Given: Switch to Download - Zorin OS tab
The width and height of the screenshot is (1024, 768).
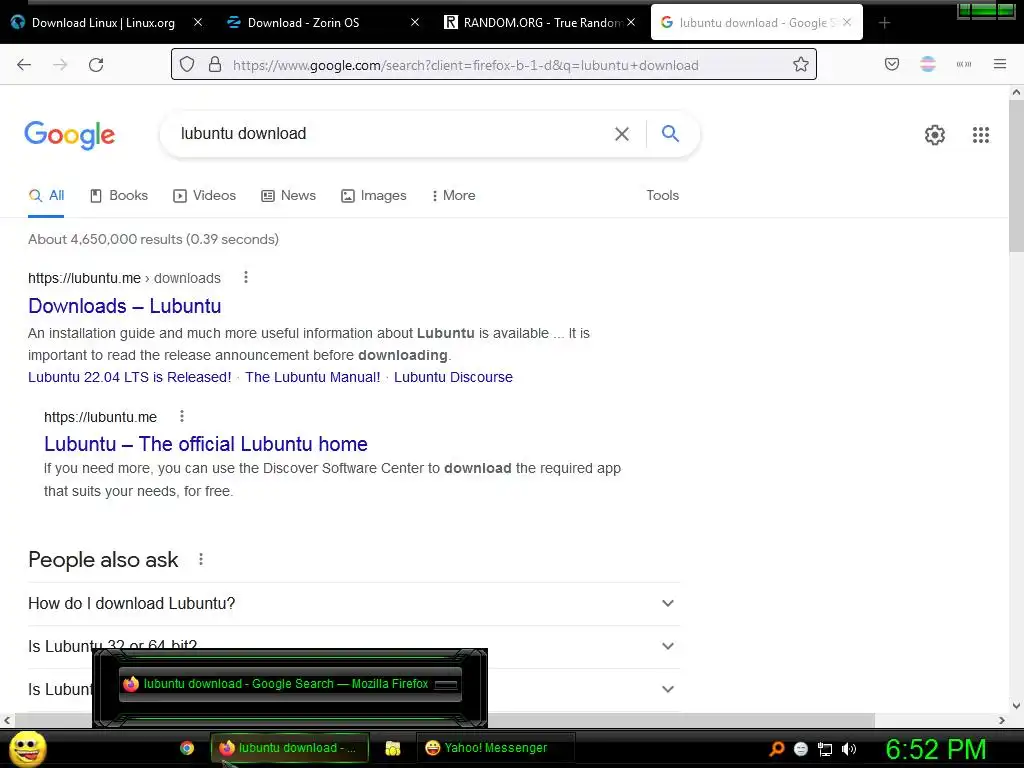Looking at the screenshot, I should coord(303,23).
